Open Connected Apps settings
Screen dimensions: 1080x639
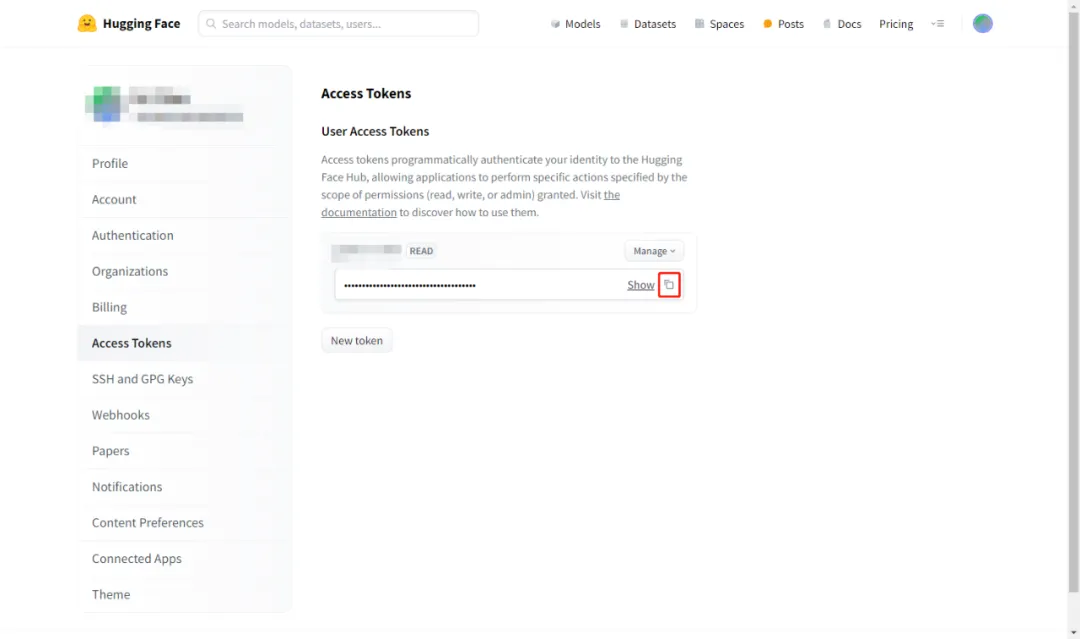(x=184, y=558)
